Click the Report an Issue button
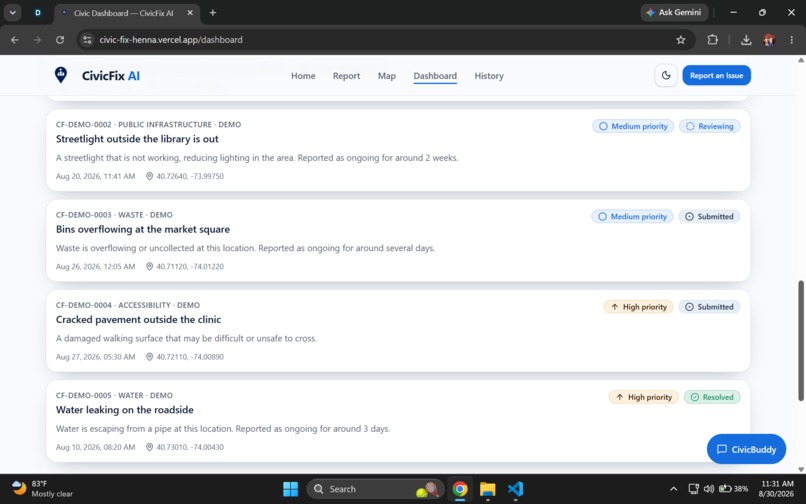Screen dimensions: 806x504 coord(716,76)
